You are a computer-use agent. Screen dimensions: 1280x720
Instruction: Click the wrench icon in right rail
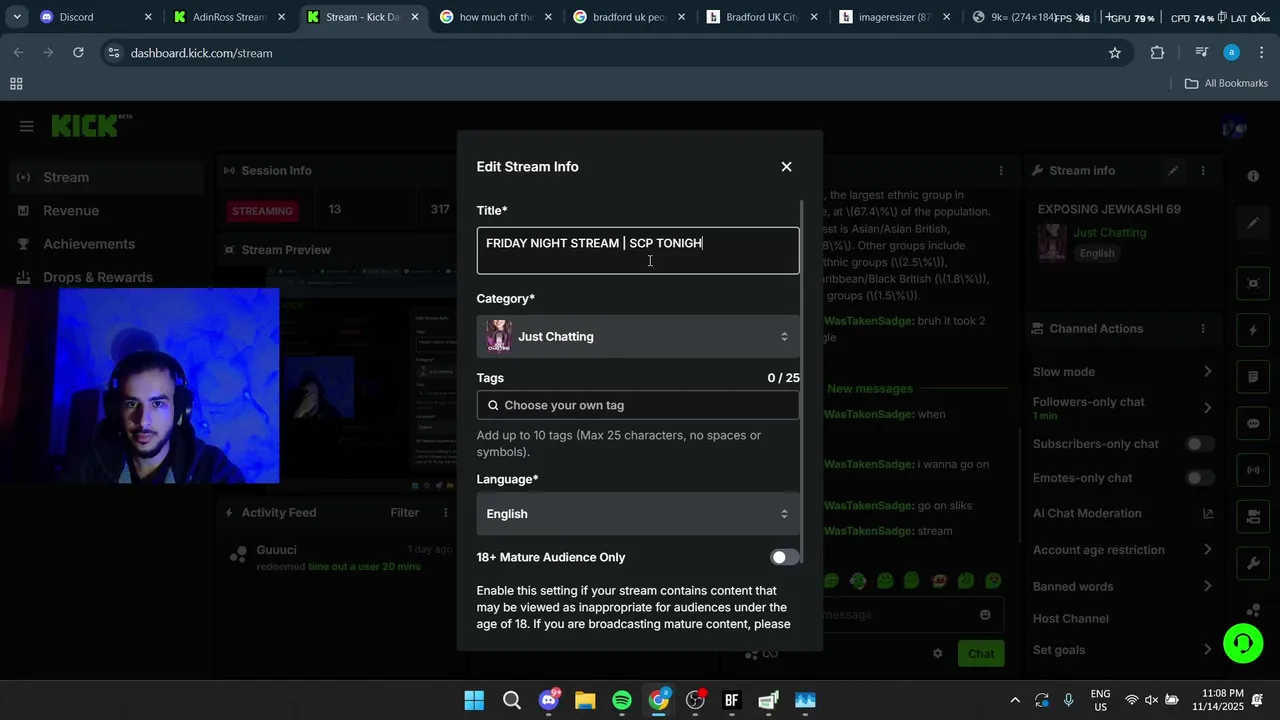1253,564
